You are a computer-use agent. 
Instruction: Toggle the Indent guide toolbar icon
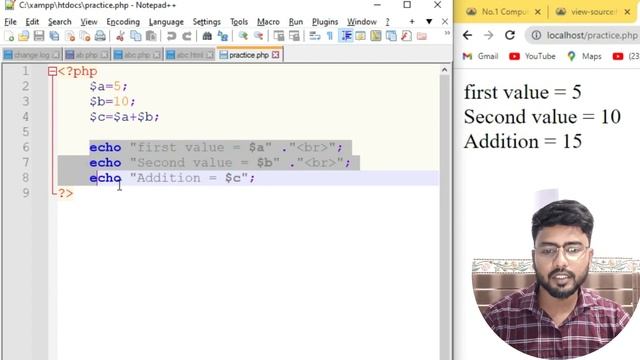pyautogui.click(x=345, y=36)
